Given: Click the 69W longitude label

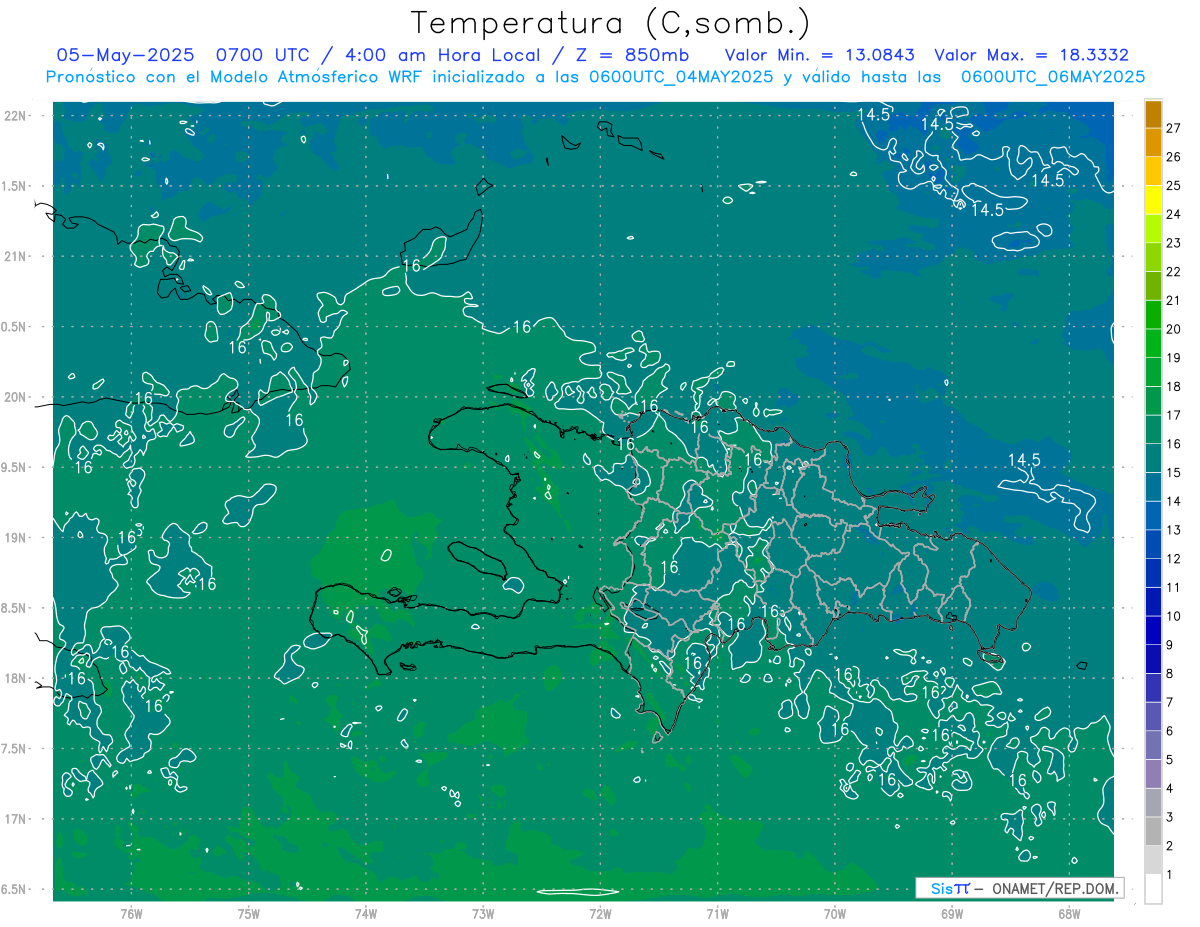Looking at the screenshot, I should click(x=951, y=913).
